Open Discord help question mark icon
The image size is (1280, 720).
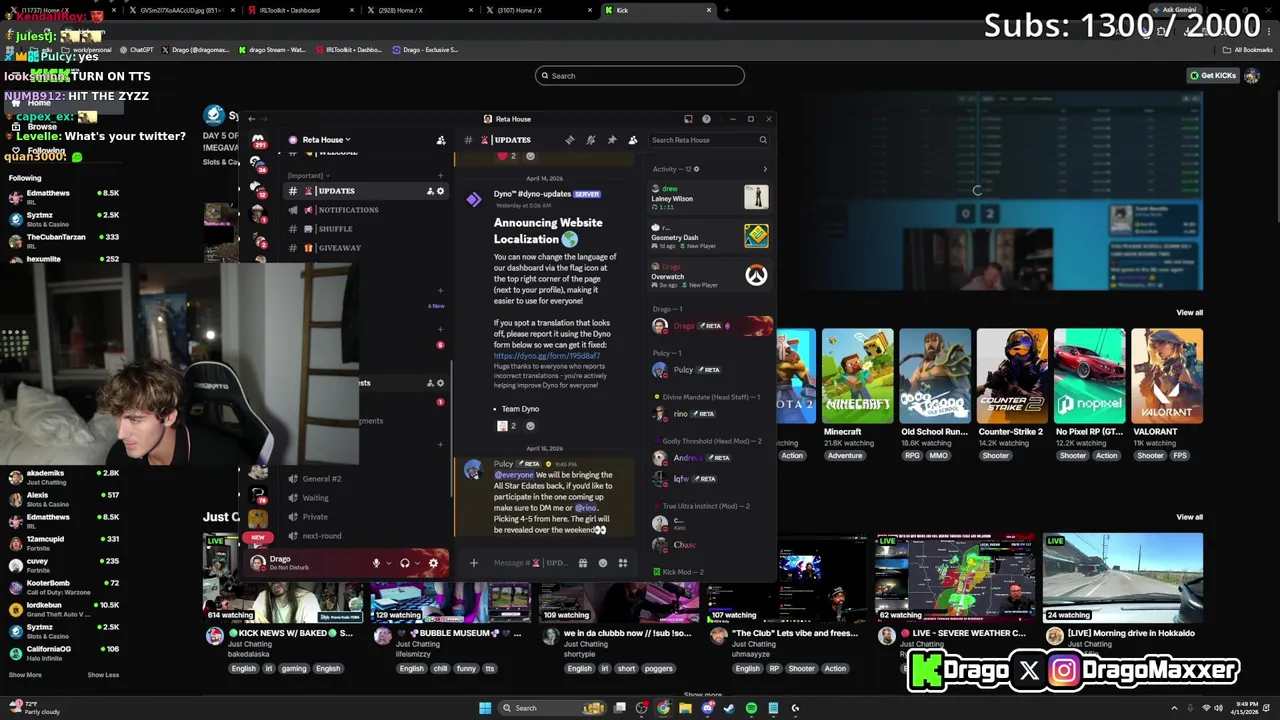(706, 119)
